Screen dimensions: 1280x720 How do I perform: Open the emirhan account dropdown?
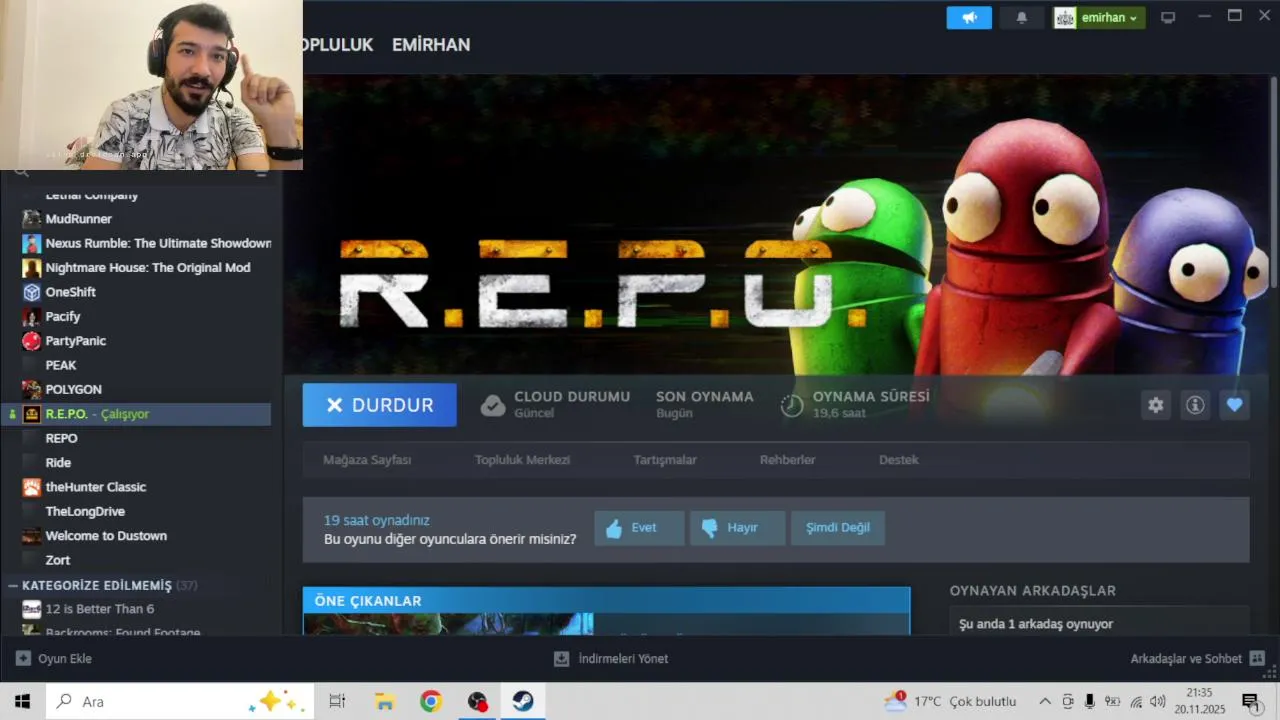1099,18
